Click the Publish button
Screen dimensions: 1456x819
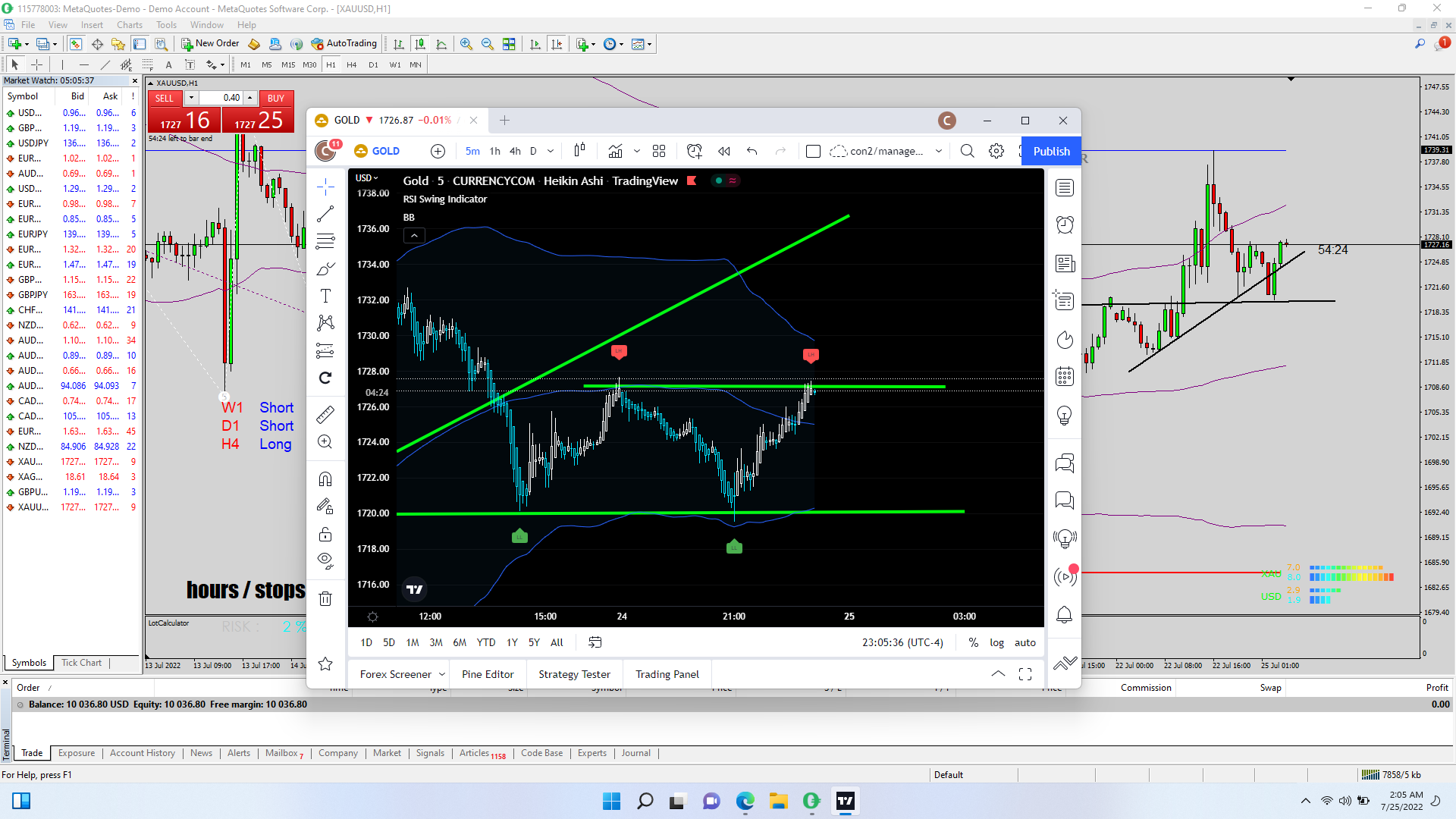[1051, 151]
